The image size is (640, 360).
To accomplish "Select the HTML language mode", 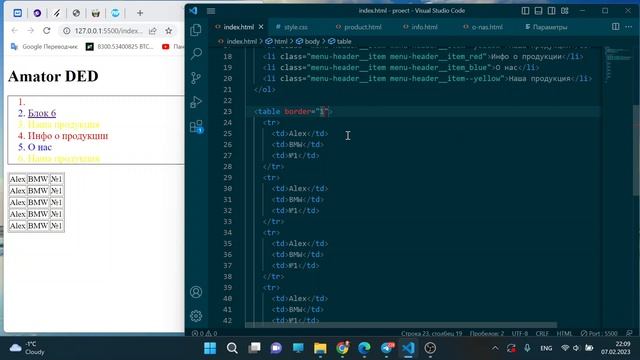I will pyautogui.click(x=564, y=333).
